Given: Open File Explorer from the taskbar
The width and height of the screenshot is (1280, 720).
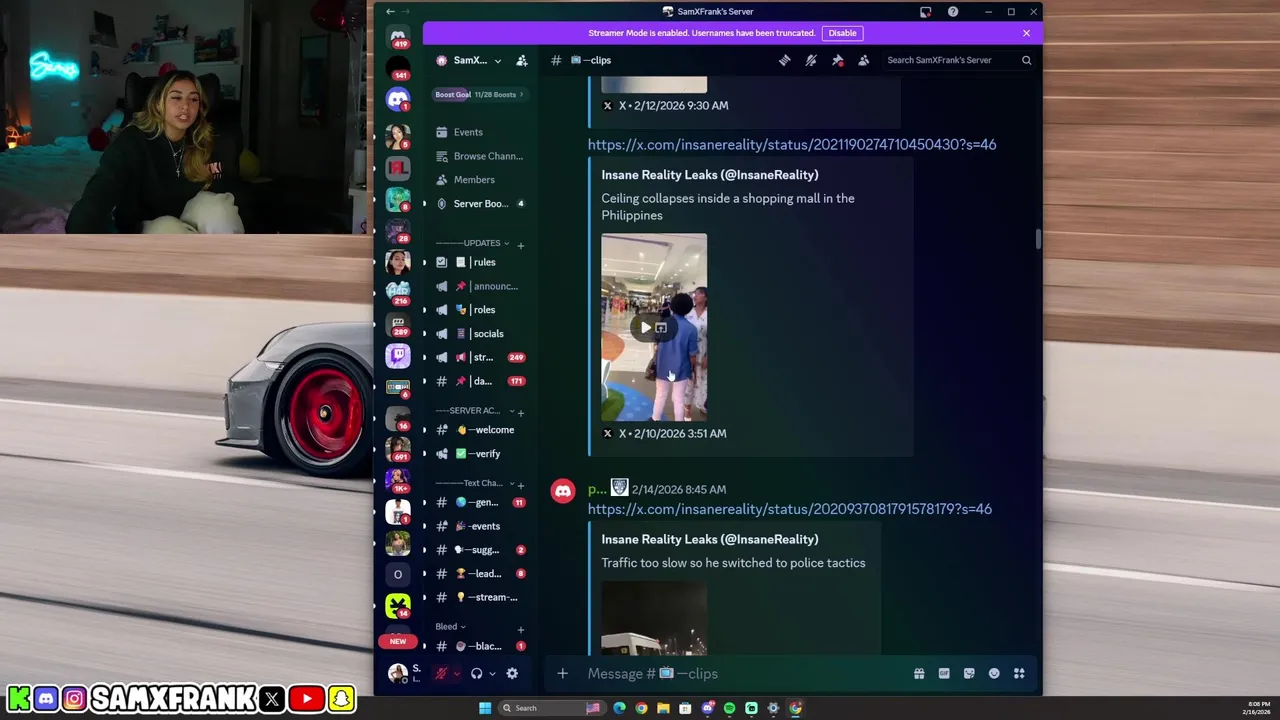Looking at the screenshot, I should 663,708.
